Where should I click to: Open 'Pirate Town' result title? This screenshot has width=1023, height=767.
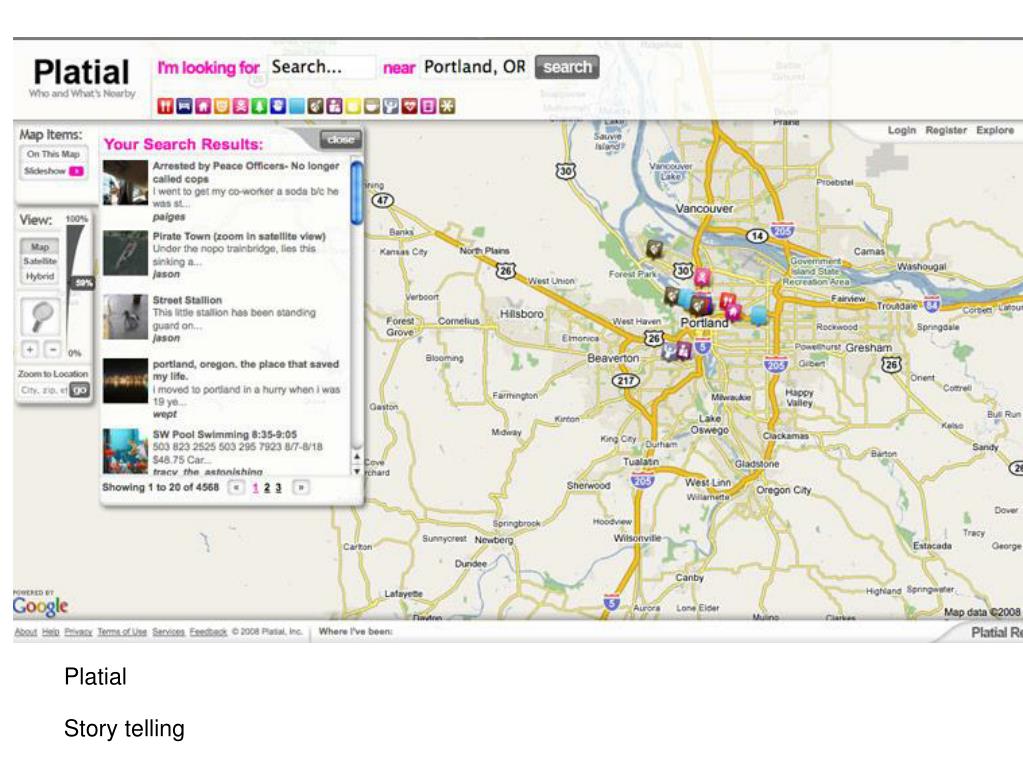(239, 236)
